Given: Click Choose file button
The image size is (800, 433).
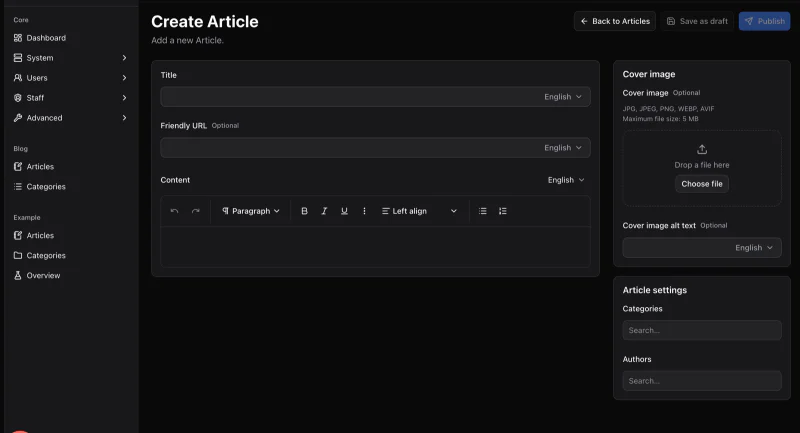Looking at the screenshot, I should 702,184.
